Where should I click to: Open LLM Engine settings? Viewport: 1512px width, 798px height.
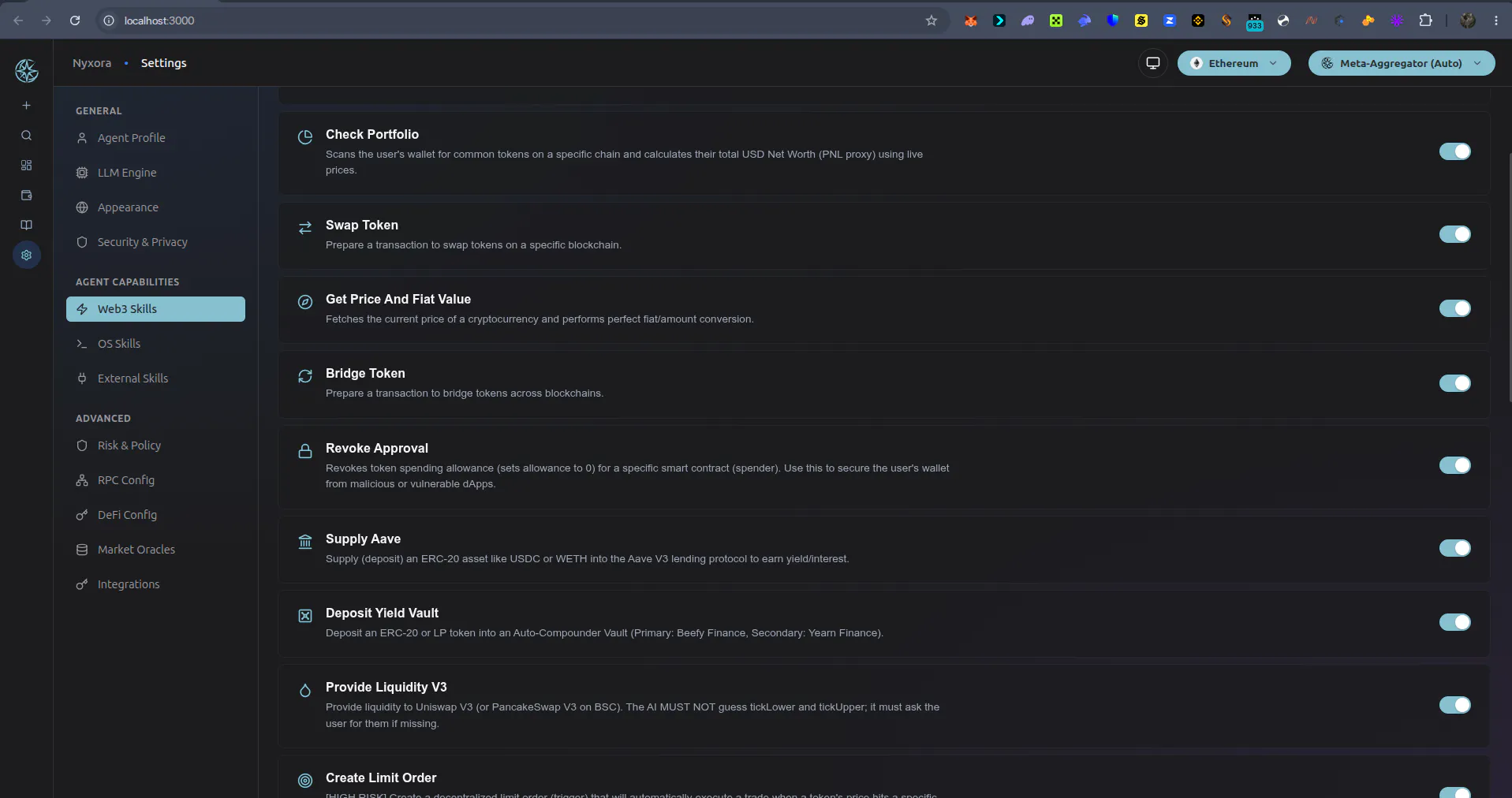pyautogui.click(x=155, y=173)
